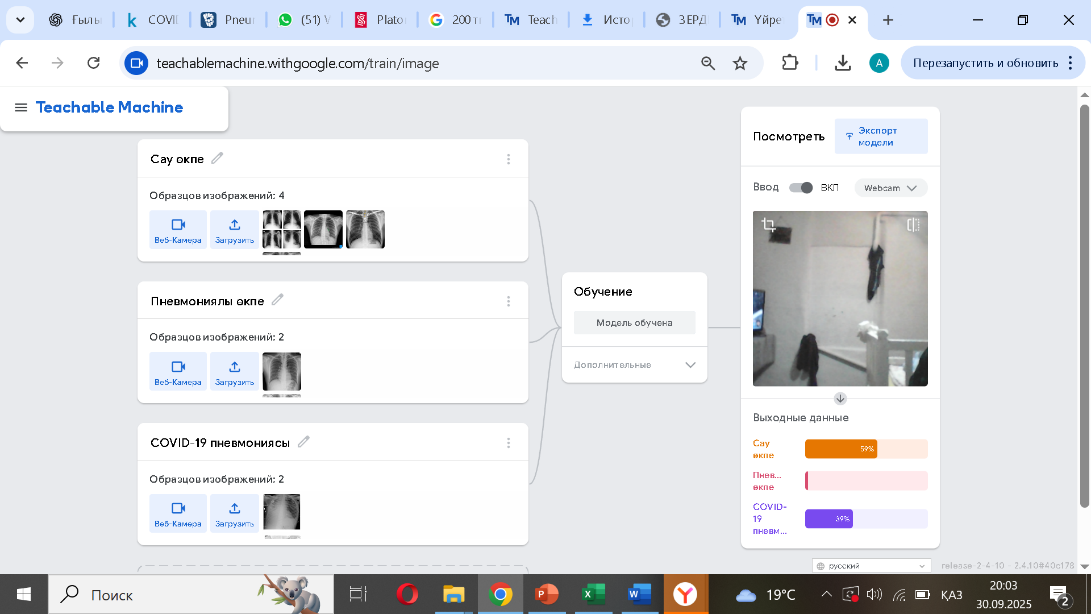The width and height of the screenshot is (1091, 614).
Task: Expand the Дополнительные advanced settings
Action: coord(635,365)
